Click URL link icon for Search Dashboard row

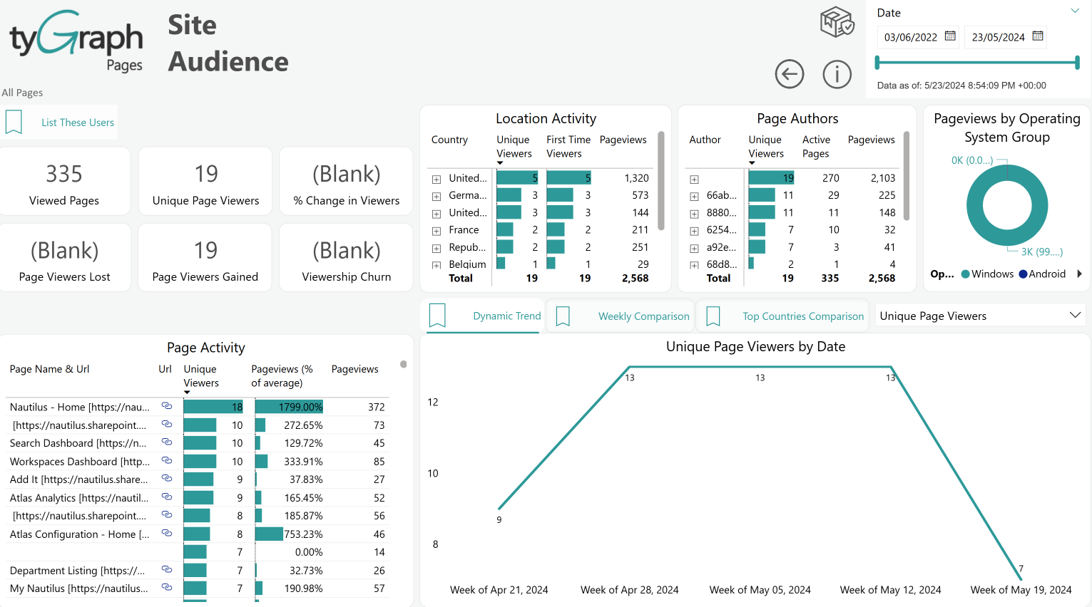click(x=166, y=442)
